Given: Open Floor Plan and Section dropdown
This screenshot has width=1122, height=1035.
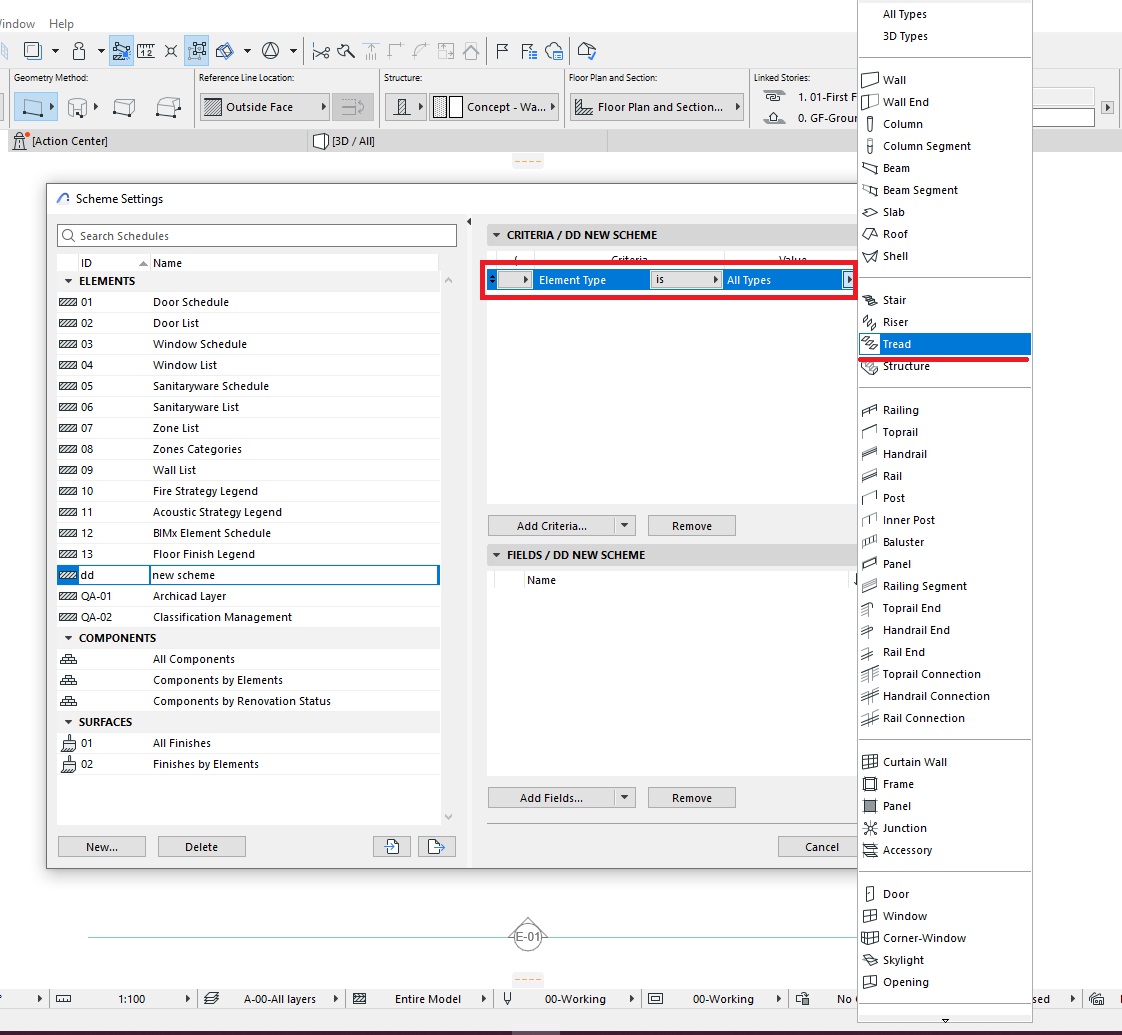Looking at the screenshot, I should [x=657, y=107].
